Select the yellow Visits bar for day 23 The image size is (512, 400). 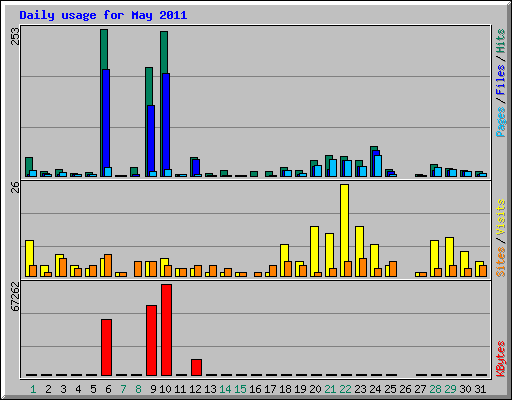359,242
